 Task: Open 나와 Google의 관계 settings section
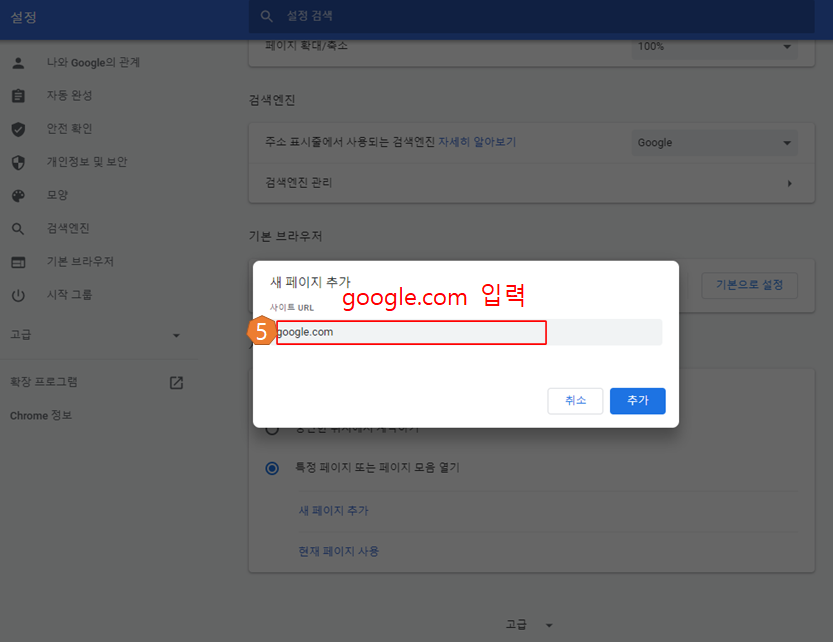coord(94,63)
